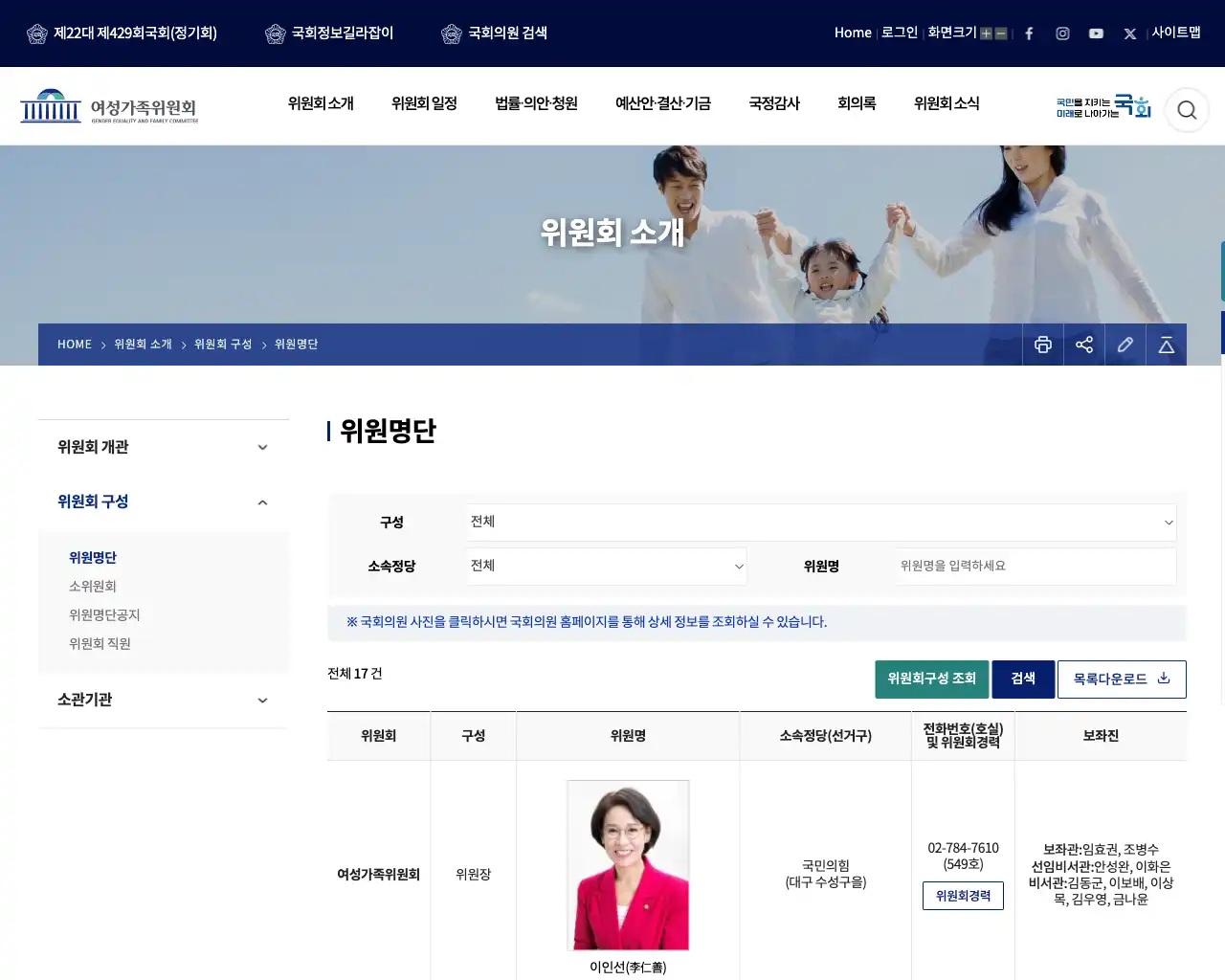Increase screen size with plus icon
Image resolution: width=1225 pixels, height=980 pixels.
click(x=986, y=33)
